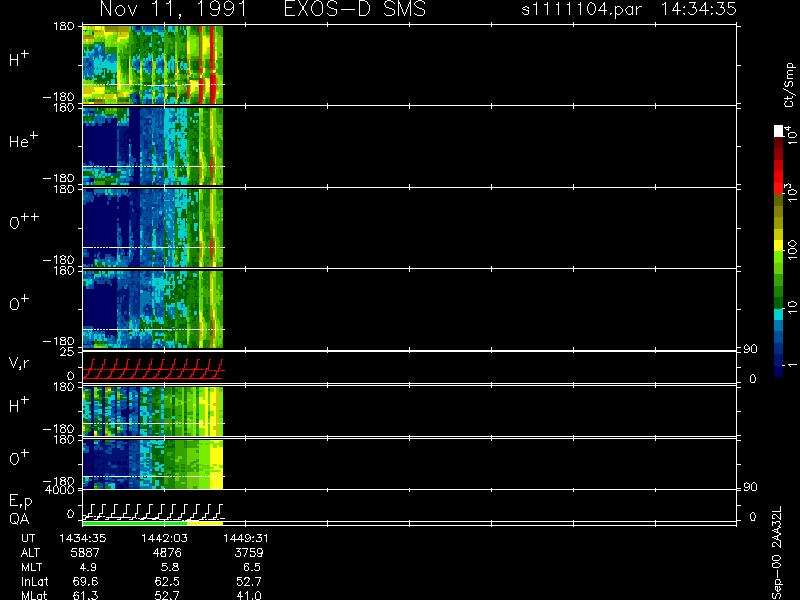Viewport: 800px width, 600px height.
Task: Pick the white top swatch of the color bar
Action: 778,131
